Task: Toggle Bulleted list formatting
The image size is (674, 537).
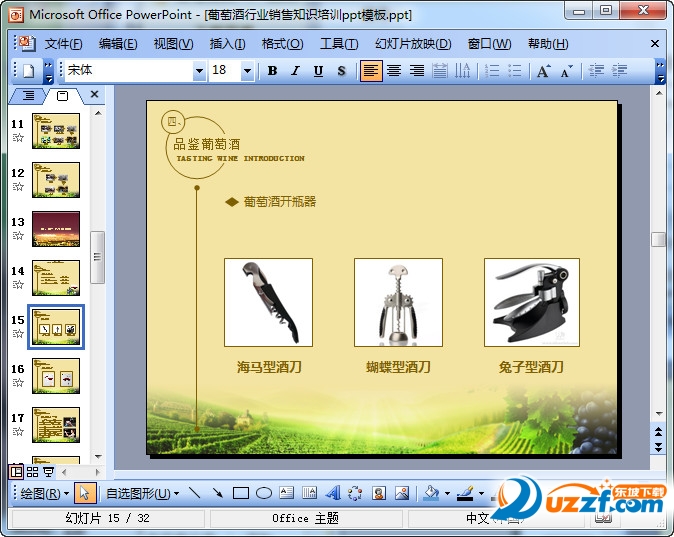Action: pyautogui.click(x=515, y=71)
